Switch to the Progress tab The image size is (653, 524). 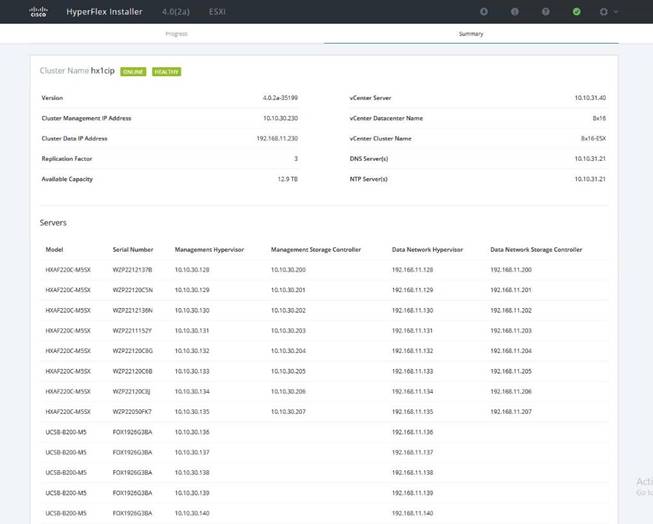pos(177,34)
